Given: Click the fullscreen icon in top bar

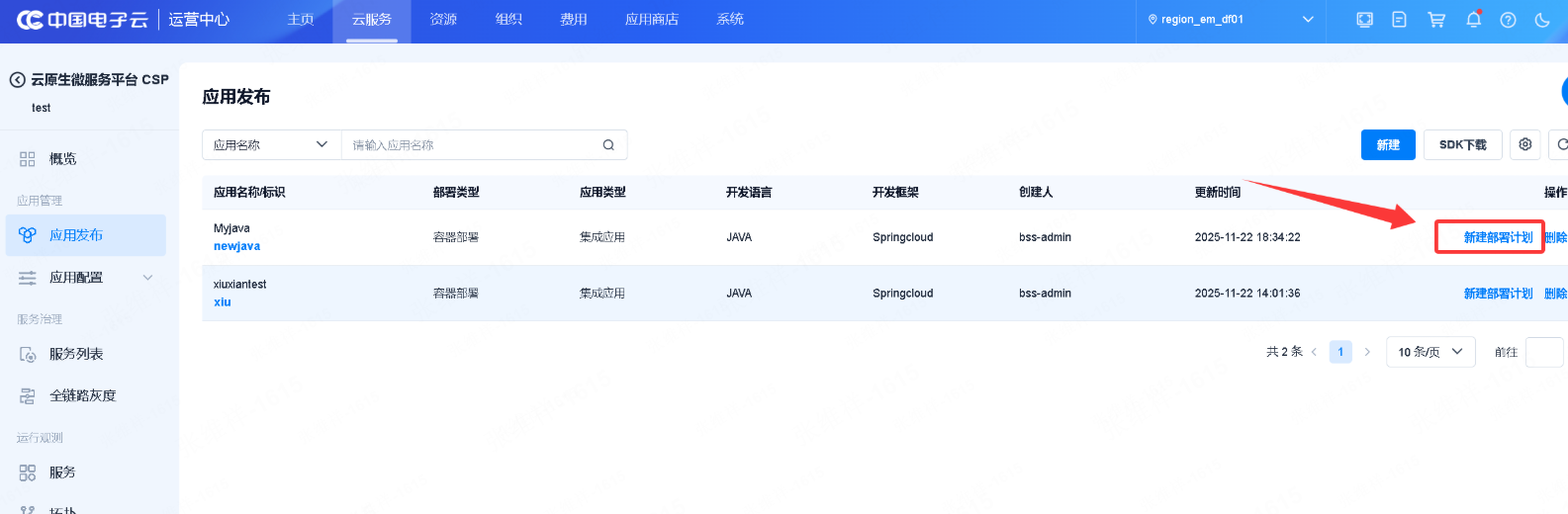Looking at the screenshot, I should (1364, 20).
